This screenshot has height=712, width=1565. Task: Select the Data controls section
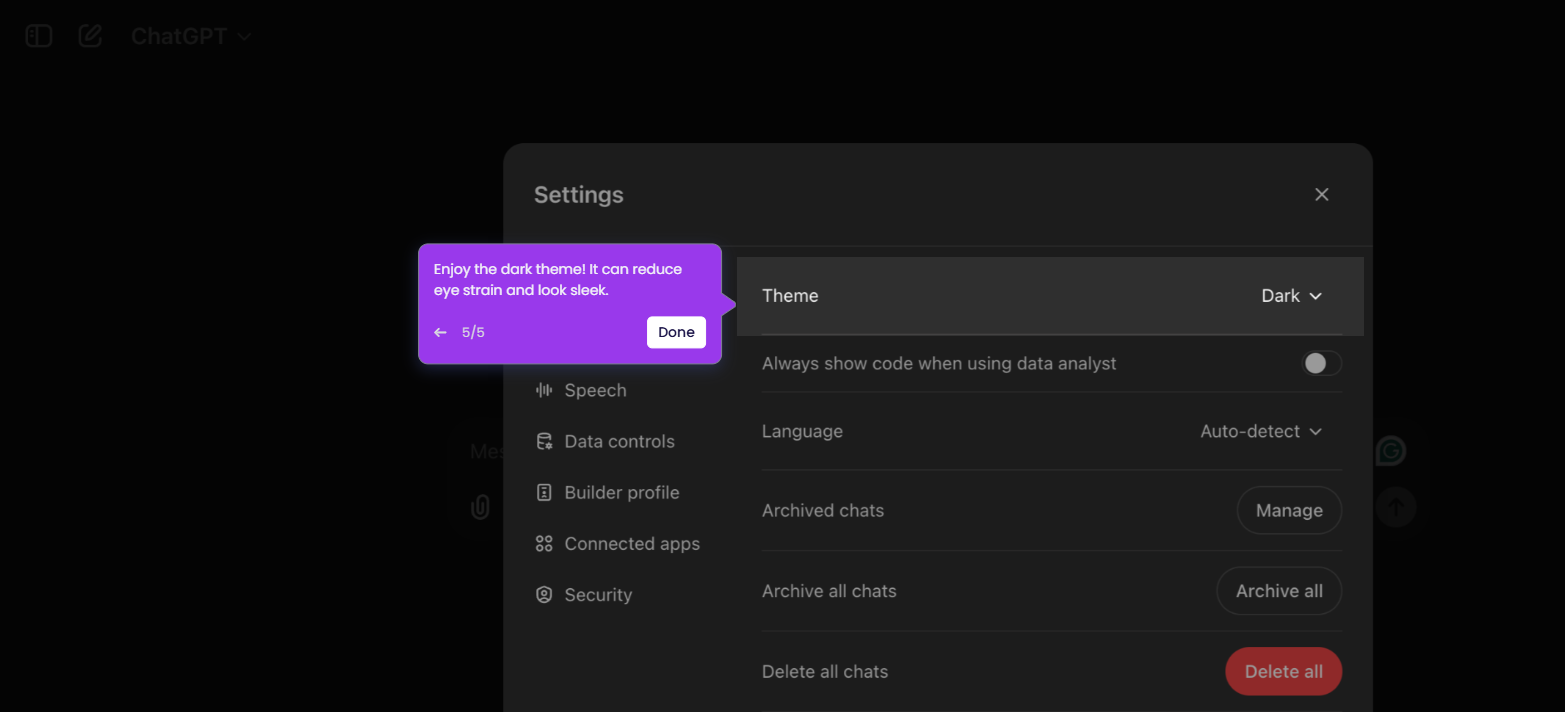[x=619, y=440]
